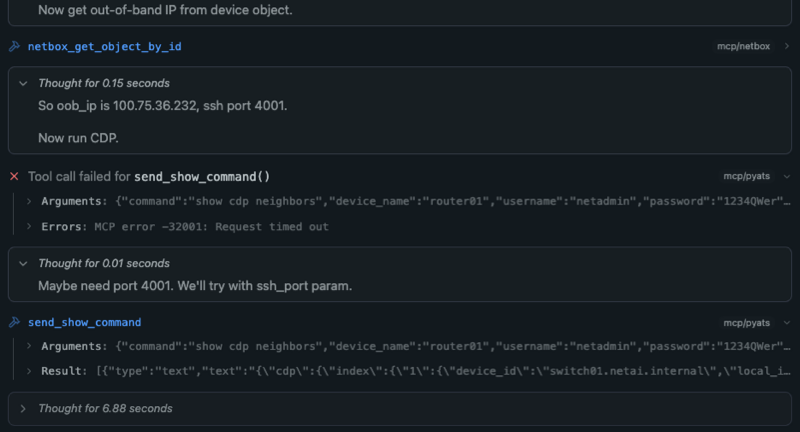
Task: Expand the failed tool call using its right chevron
Action: coord(787,177)
